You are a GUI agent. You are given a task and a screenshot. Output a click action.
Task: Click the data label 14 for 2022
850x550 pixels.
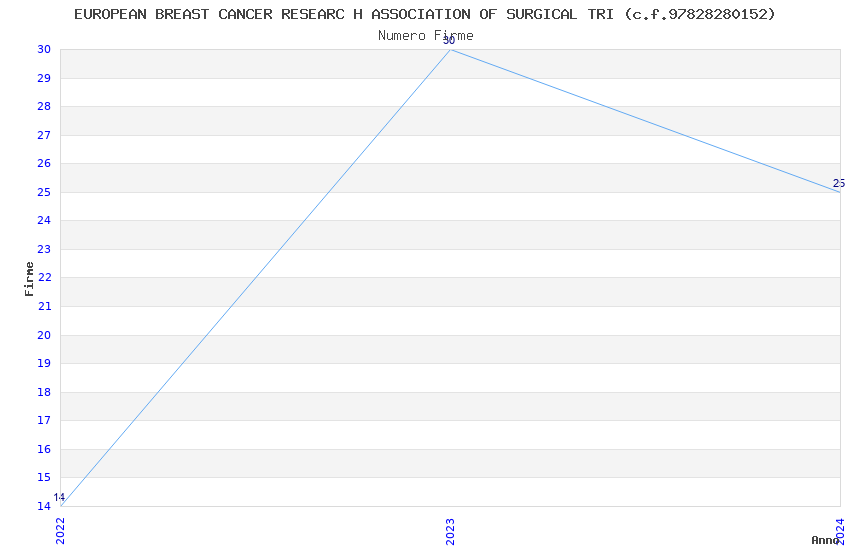tap(59, 497)
